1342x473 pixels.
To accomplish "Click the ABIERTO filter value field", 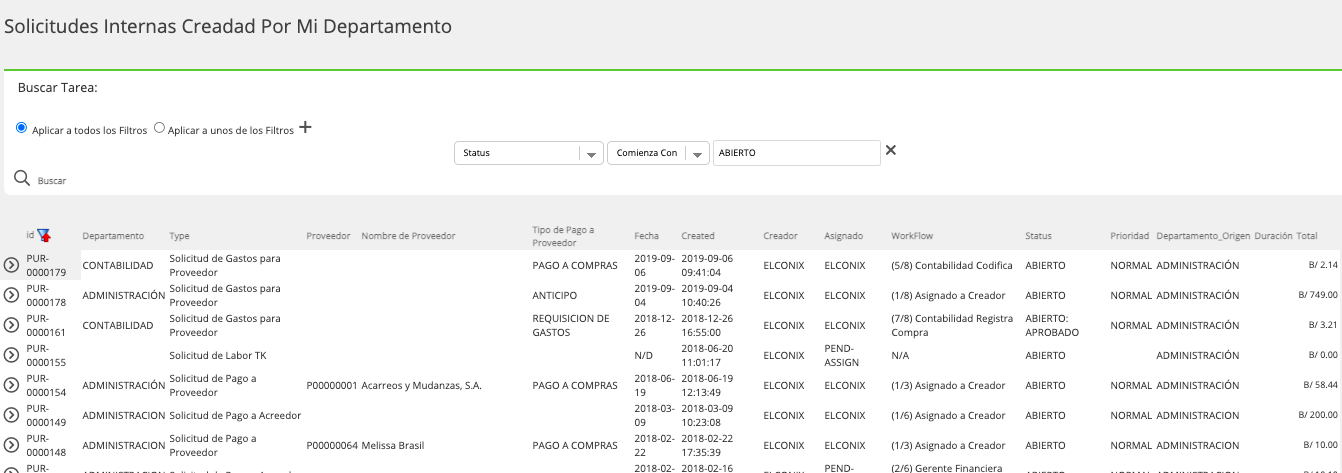I will tap(797, 153).
